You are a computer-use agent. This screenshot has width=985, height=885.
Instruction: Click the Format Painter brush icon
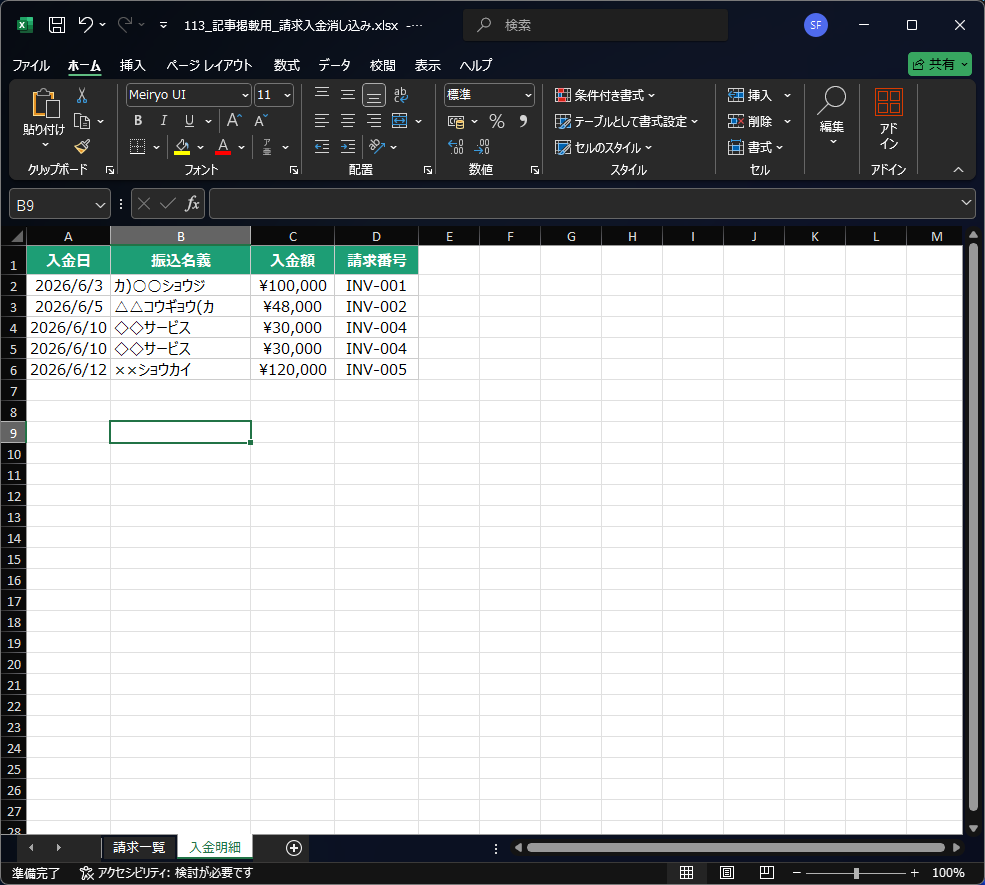(x=82, y=146)
